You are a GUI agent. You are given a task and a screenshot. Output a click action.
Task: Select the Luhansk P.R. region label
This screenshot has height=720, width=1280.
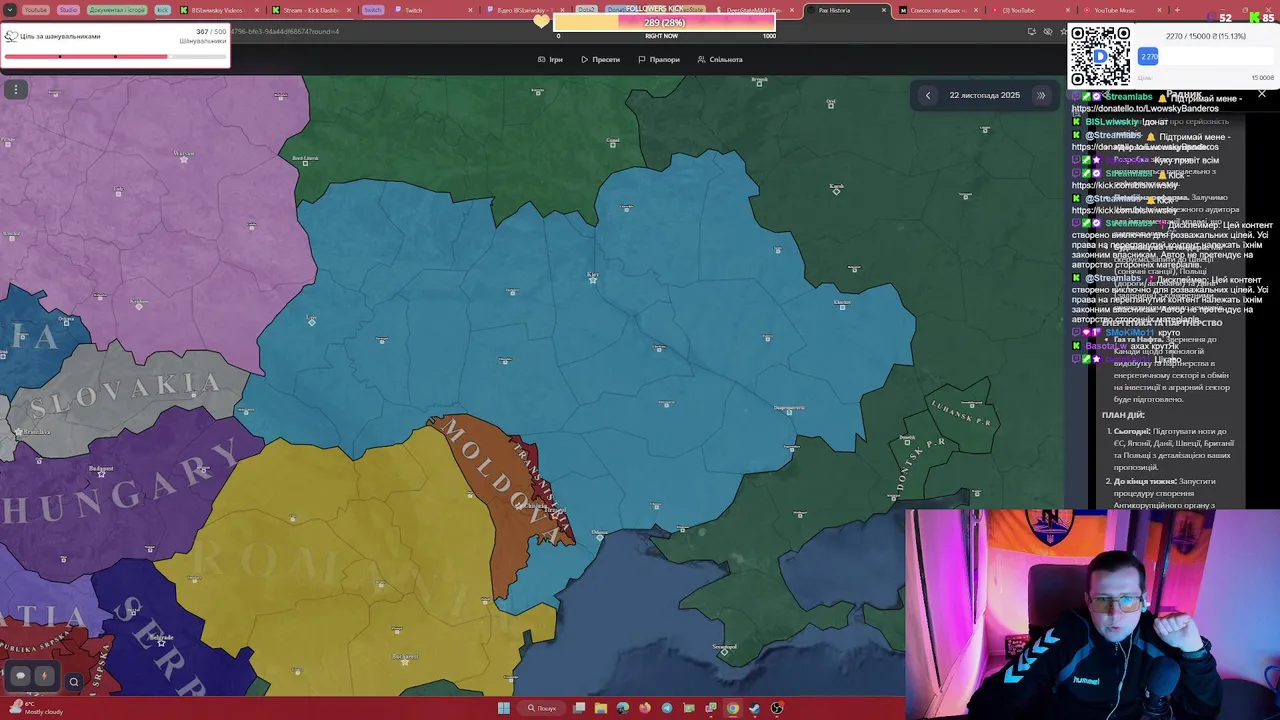coord(960,414)
